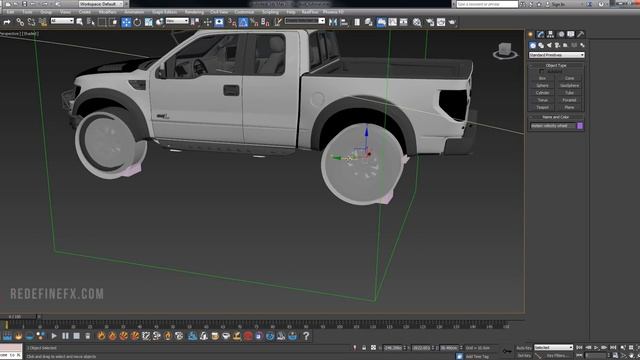Click the teapot Render Production icon
640x360 pixels.
452,22
